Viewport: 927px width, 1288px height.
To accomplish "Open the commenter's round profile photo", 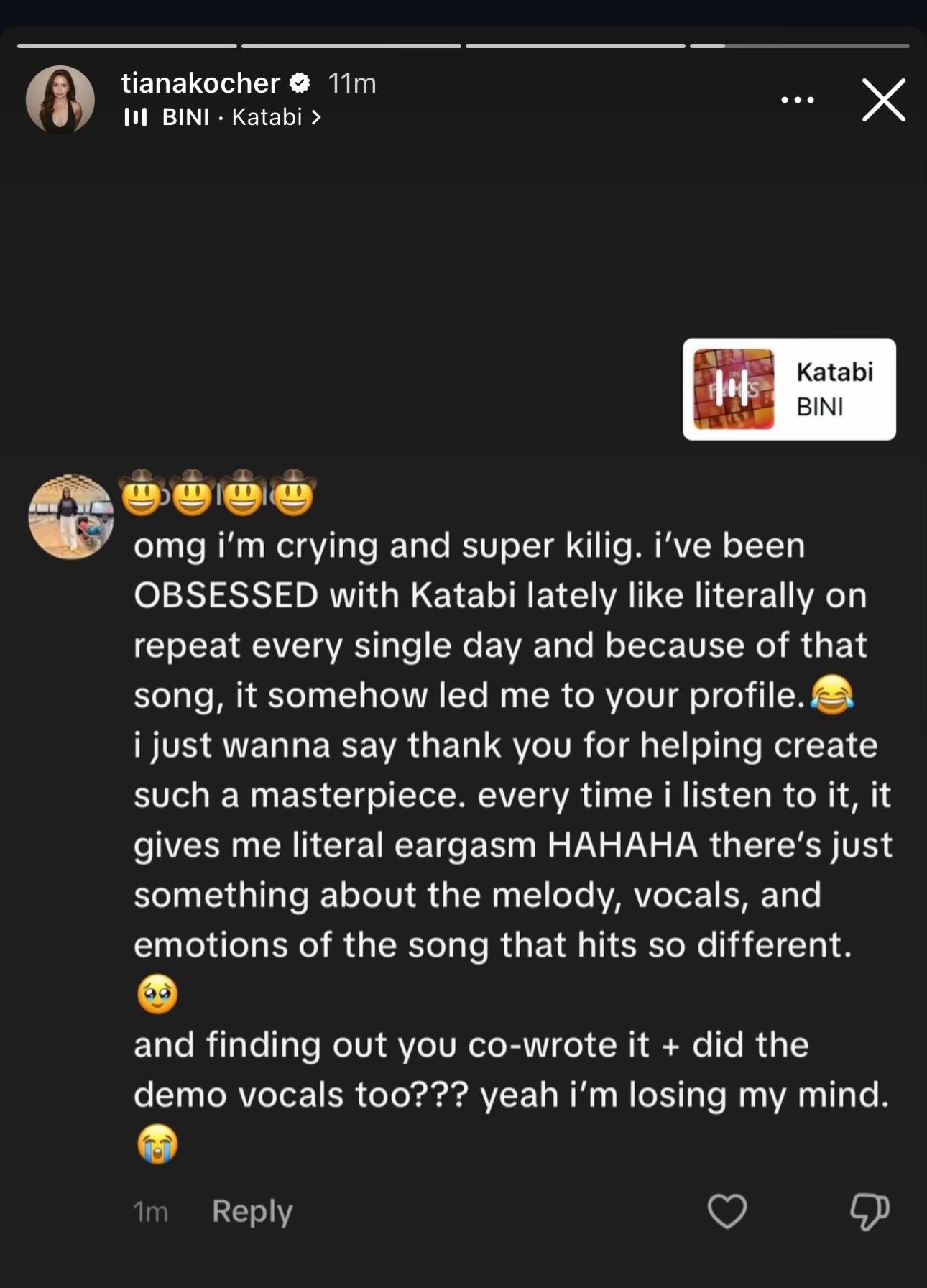I will click(70, 516).
